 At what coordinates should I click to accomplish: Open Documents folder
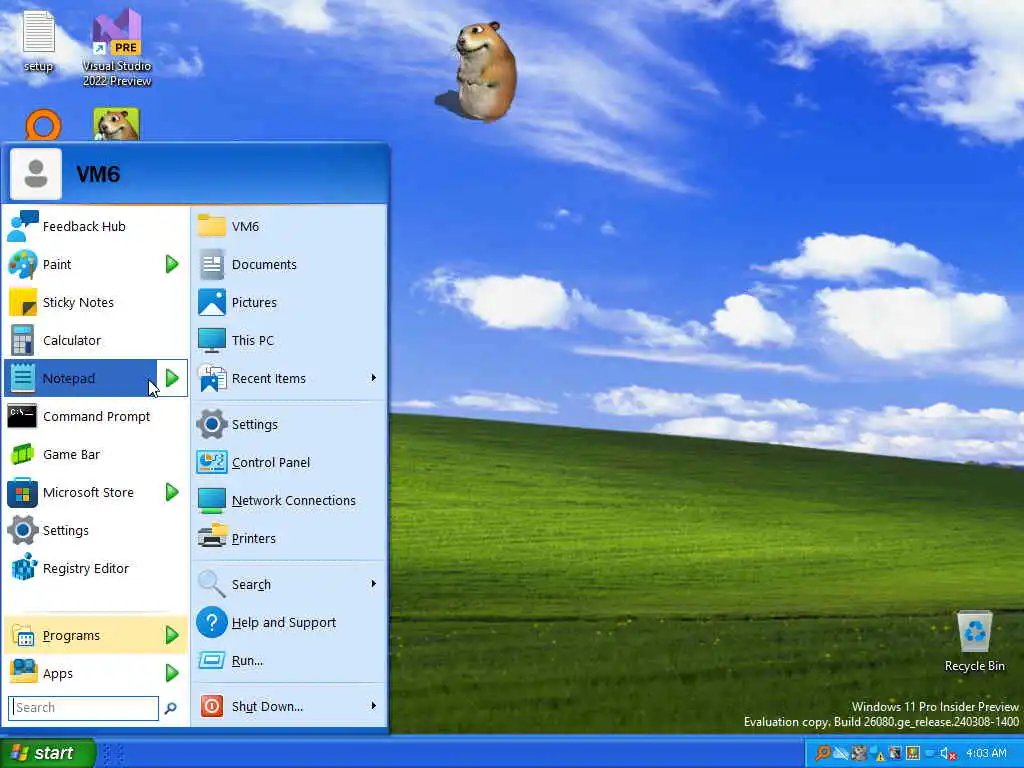point(289,264)
